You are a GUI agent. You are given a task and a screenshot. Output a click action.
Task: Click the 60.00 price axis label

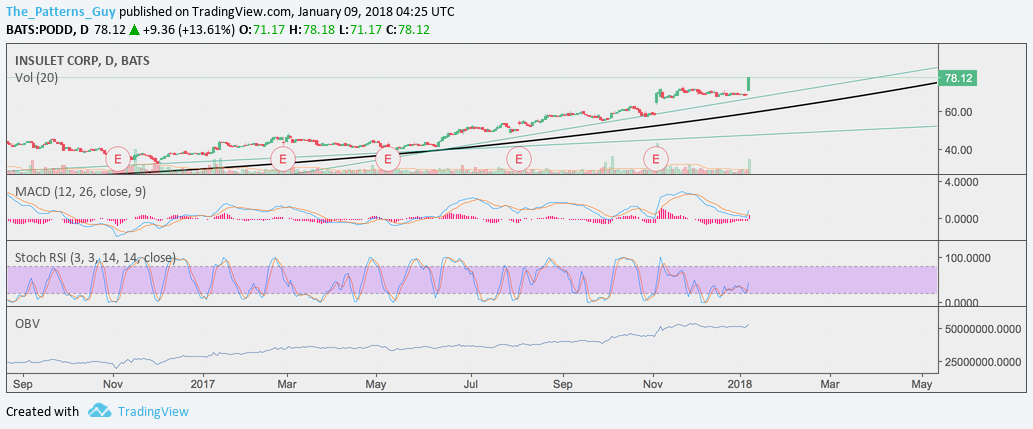tap(958, 112)
